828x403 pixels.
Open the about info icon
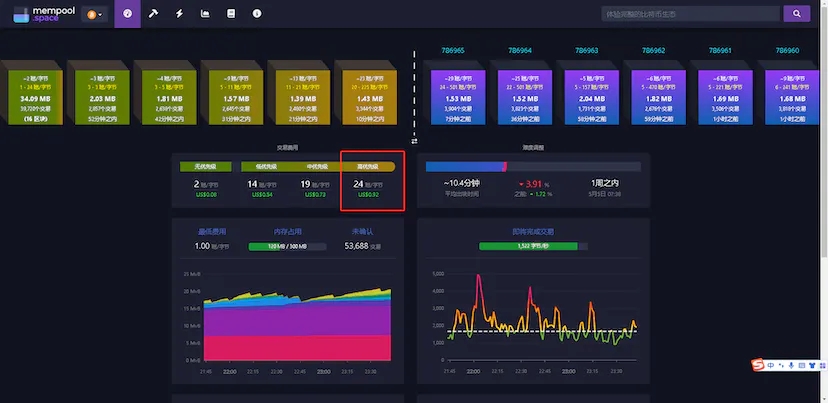tap(257, 14)
